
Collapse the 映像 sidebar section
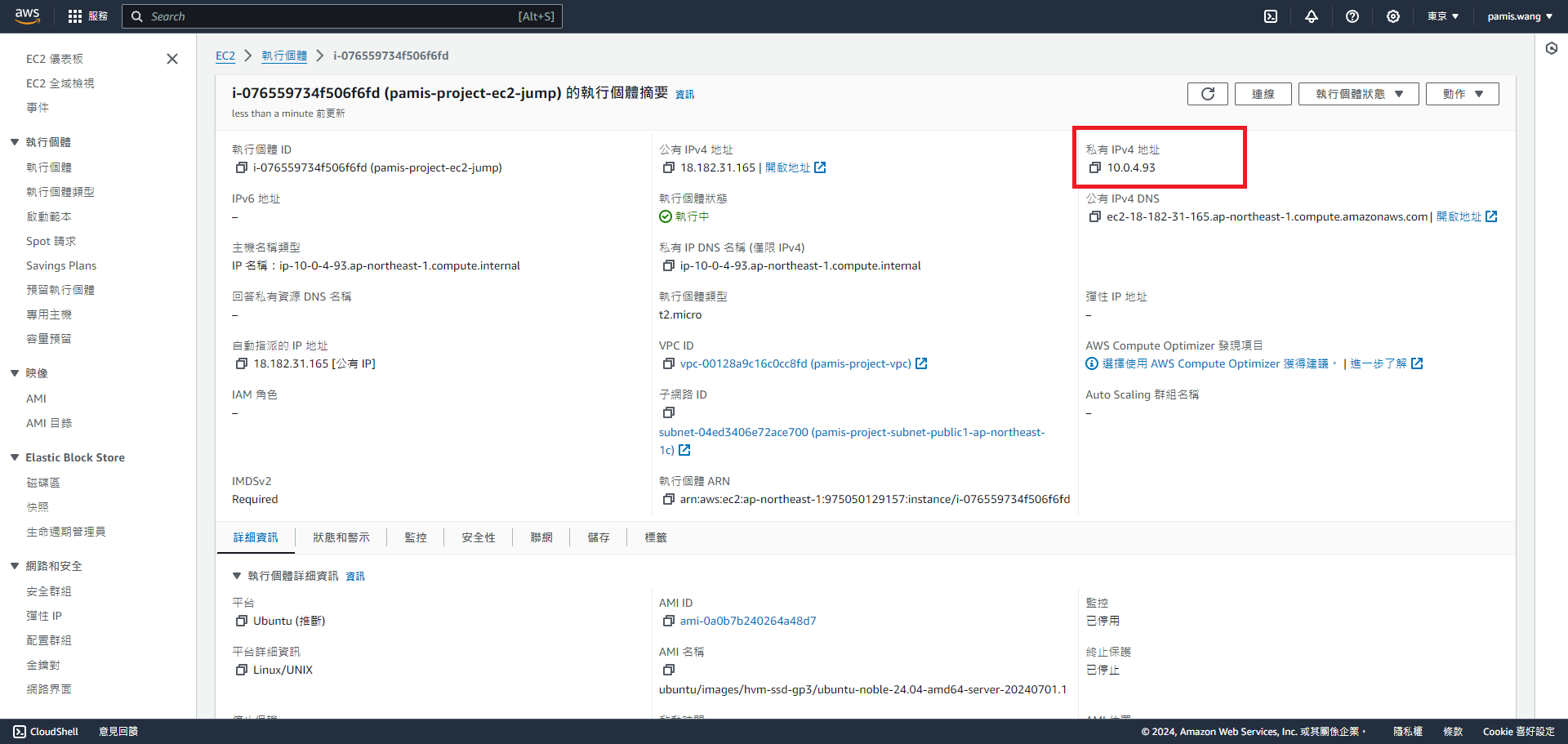coord(15,373)
